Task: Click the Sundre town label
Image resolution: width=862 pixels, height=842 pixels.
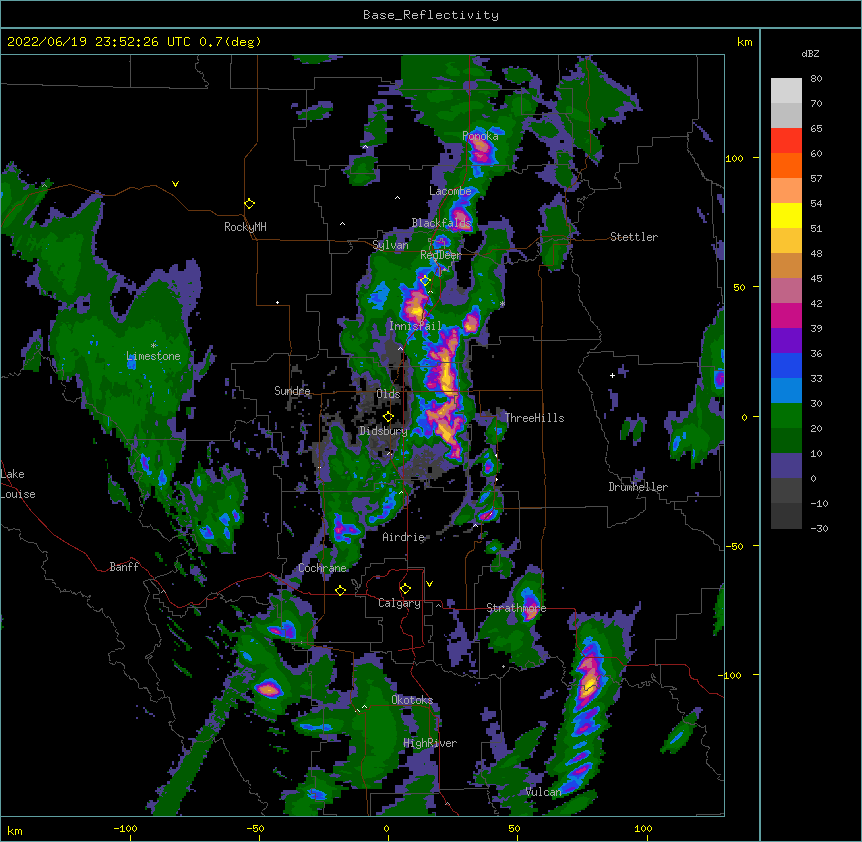Action: click(x=292, y=391)
